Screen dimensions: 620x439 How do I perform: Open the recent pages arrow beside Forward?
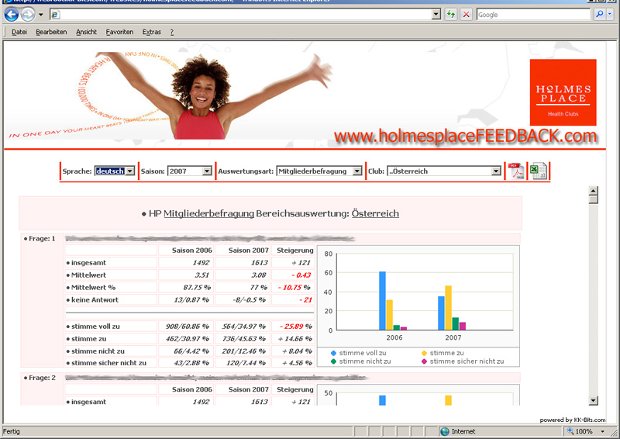(41, 15)
